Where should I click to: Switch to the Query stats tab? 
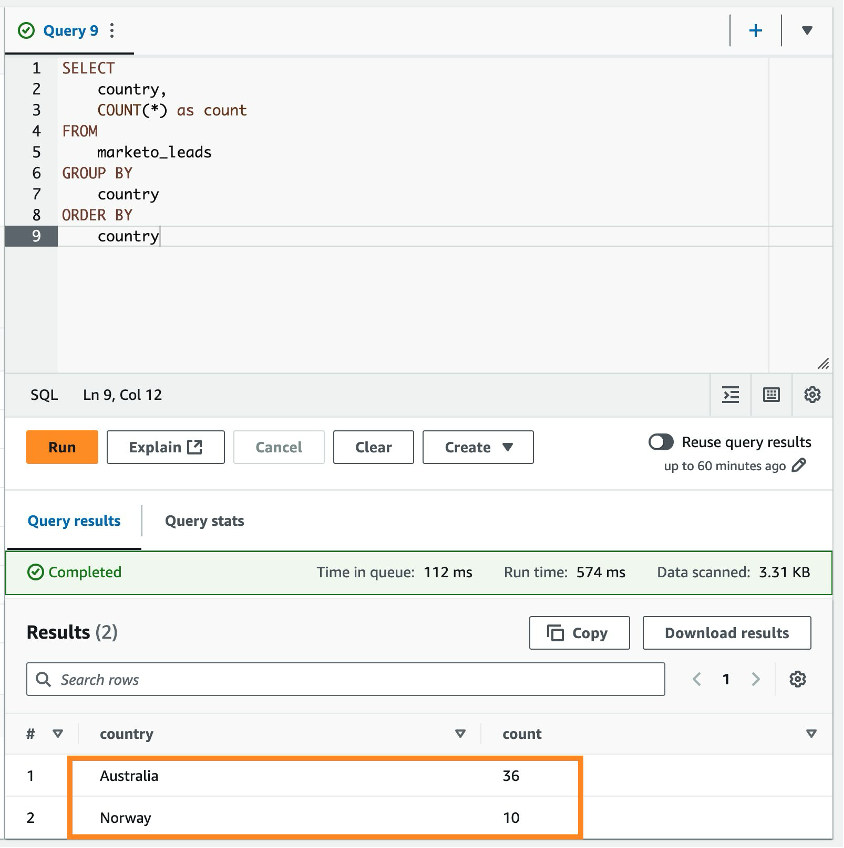[x=203, y=521]
